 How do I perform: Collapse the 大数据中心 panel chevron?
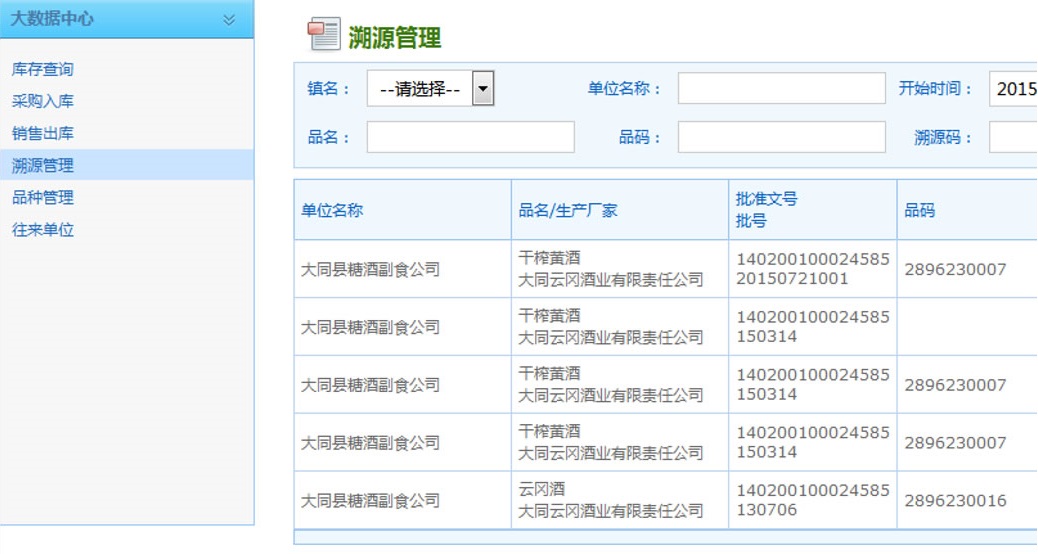(229, 19)
